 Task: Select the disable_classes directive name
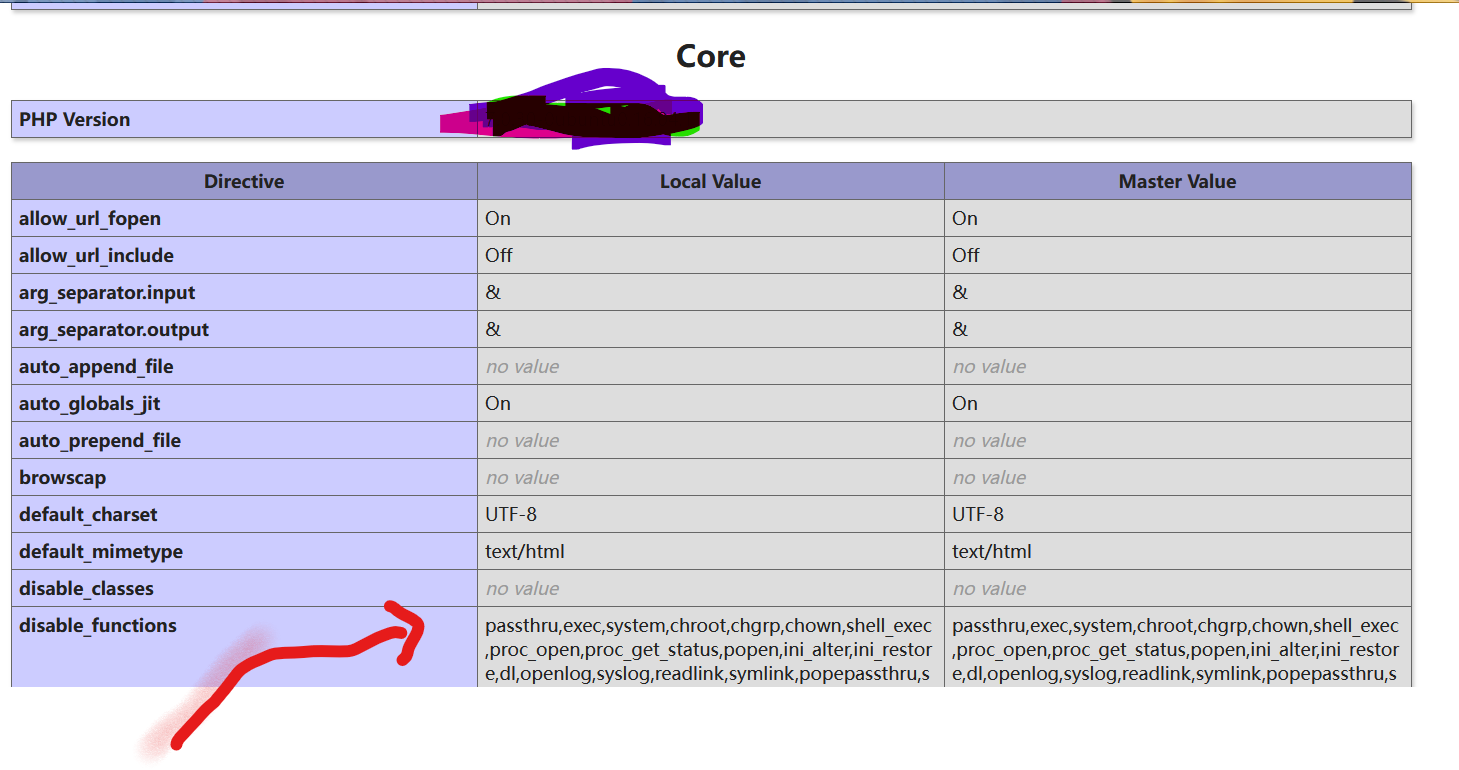coord(86,588)
